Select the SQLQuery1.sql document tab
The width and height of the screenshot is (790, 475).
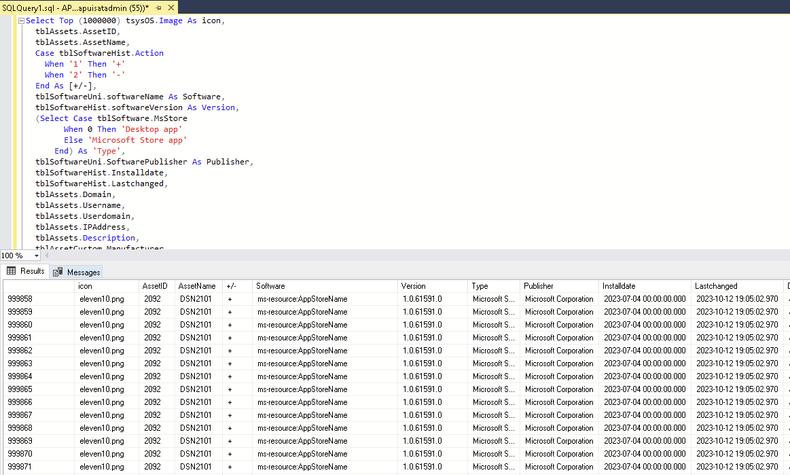click(x=75, y=7)
